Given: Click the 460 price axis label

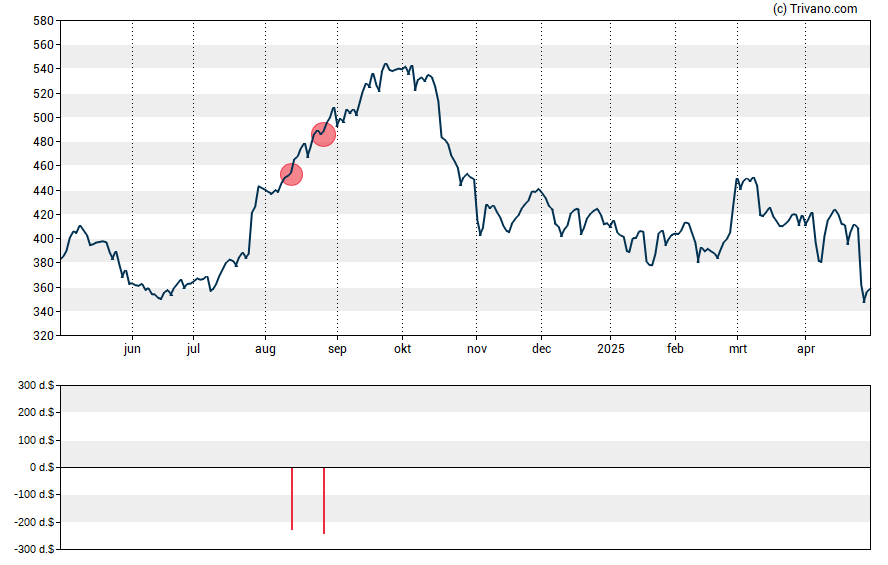Looking at the screenshot, I should pos(44,166).
